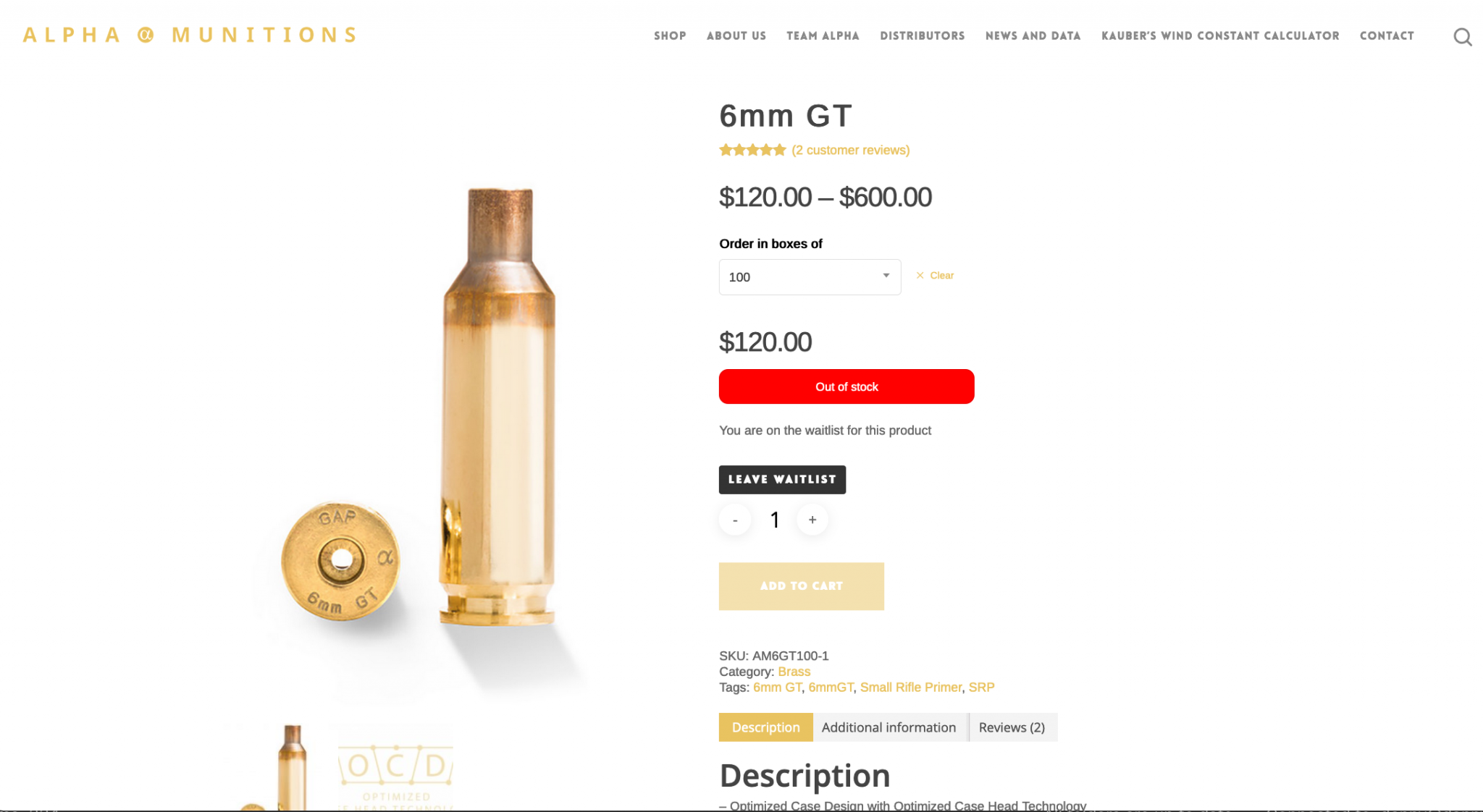This screenshot has height=812, width=1483.
Task: Open Kauber's Wind Constant Calculator page
Action: coord(1220,35)
